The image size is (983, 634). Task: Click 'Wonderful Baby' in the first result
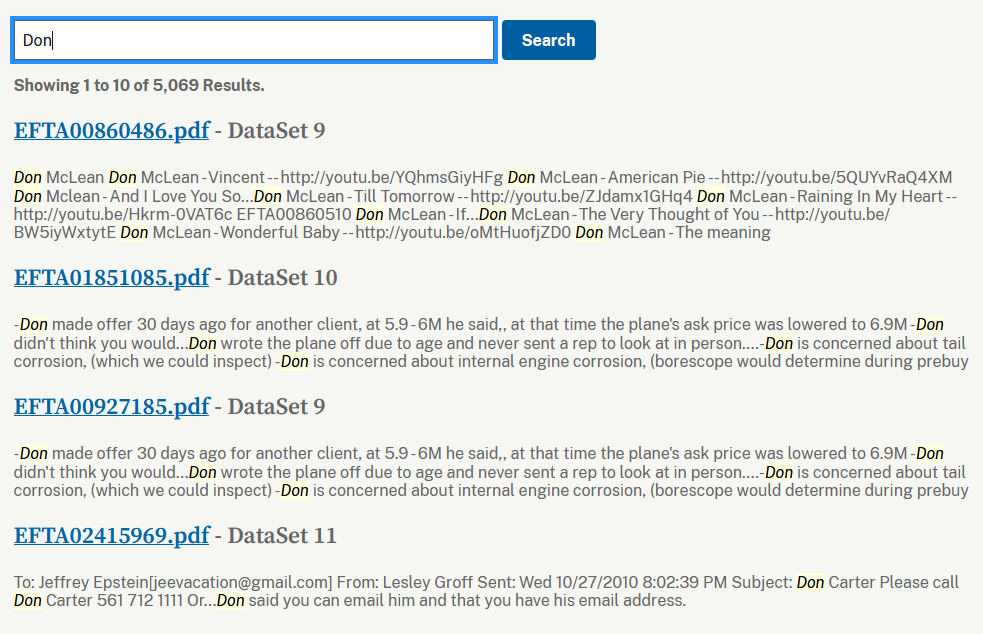coord(280,233)
